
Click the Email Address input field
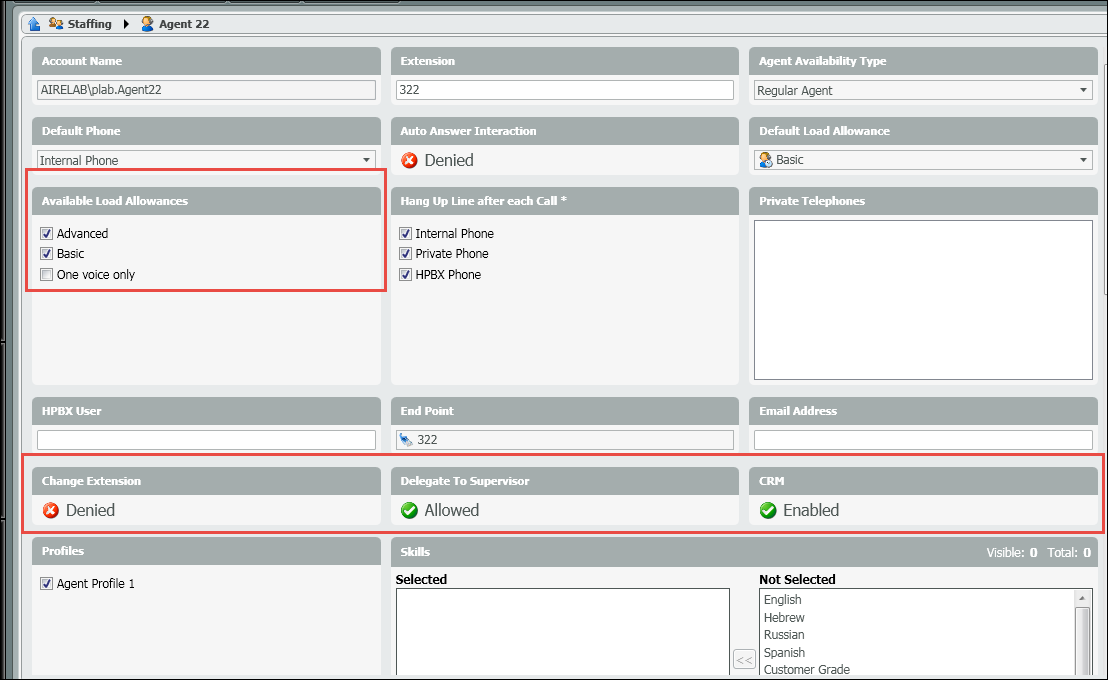(x=922, y=440)
